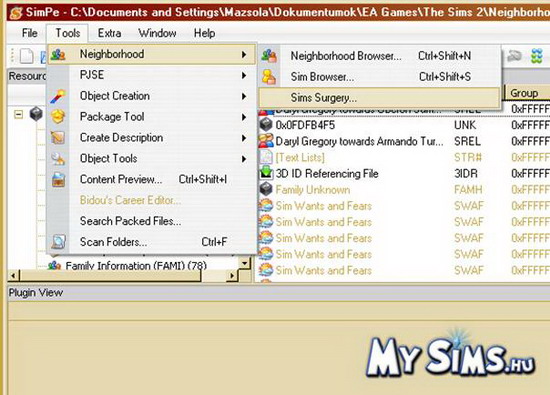The height and width of the screenshot is (395, 550).
Task: Select the Family Information (FAMI) tree item
Action: point(136,266)
